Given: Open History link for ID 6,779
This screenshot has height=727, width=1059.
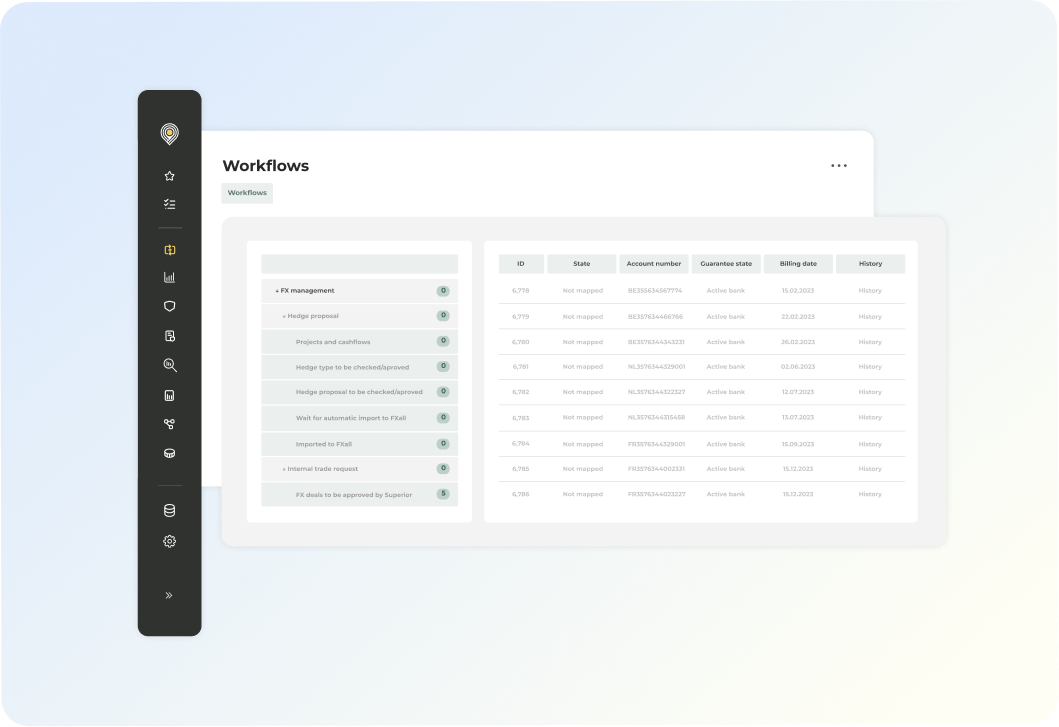Looking at the screenshot, I should coord(870,316).
